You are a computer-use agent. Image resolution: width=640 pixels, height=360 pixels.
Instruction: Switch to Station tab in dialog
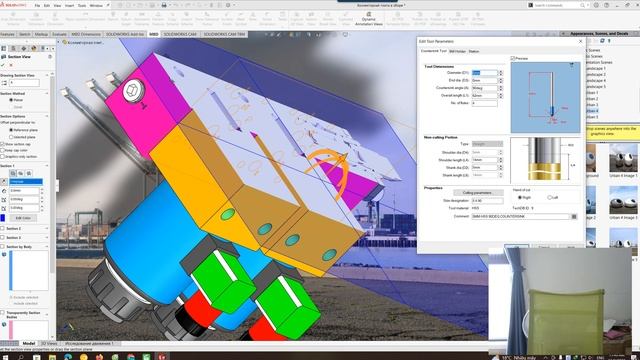click(474, 51)
